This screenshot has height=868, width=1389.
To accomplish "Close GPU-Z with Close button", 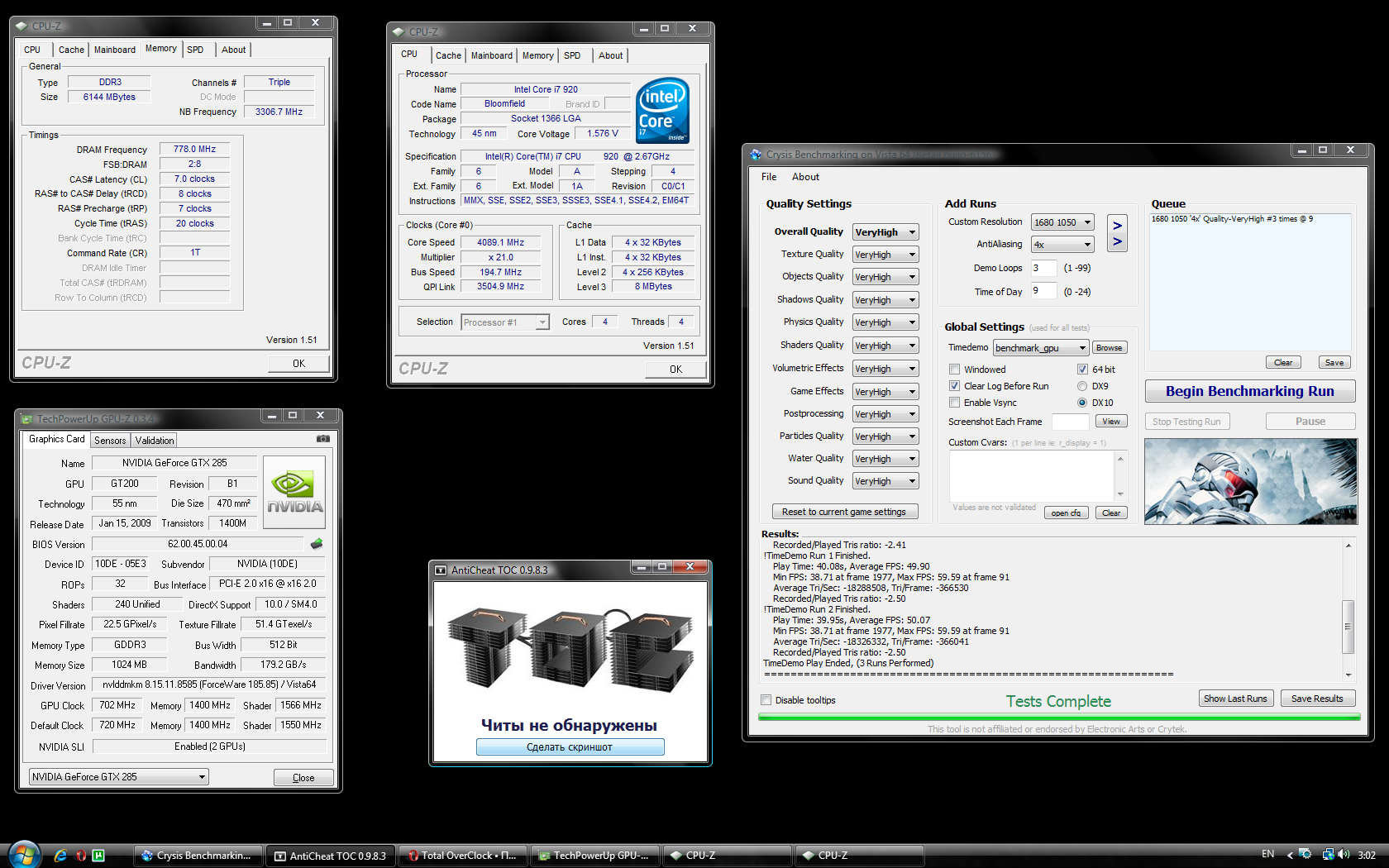I will [303, 778].
